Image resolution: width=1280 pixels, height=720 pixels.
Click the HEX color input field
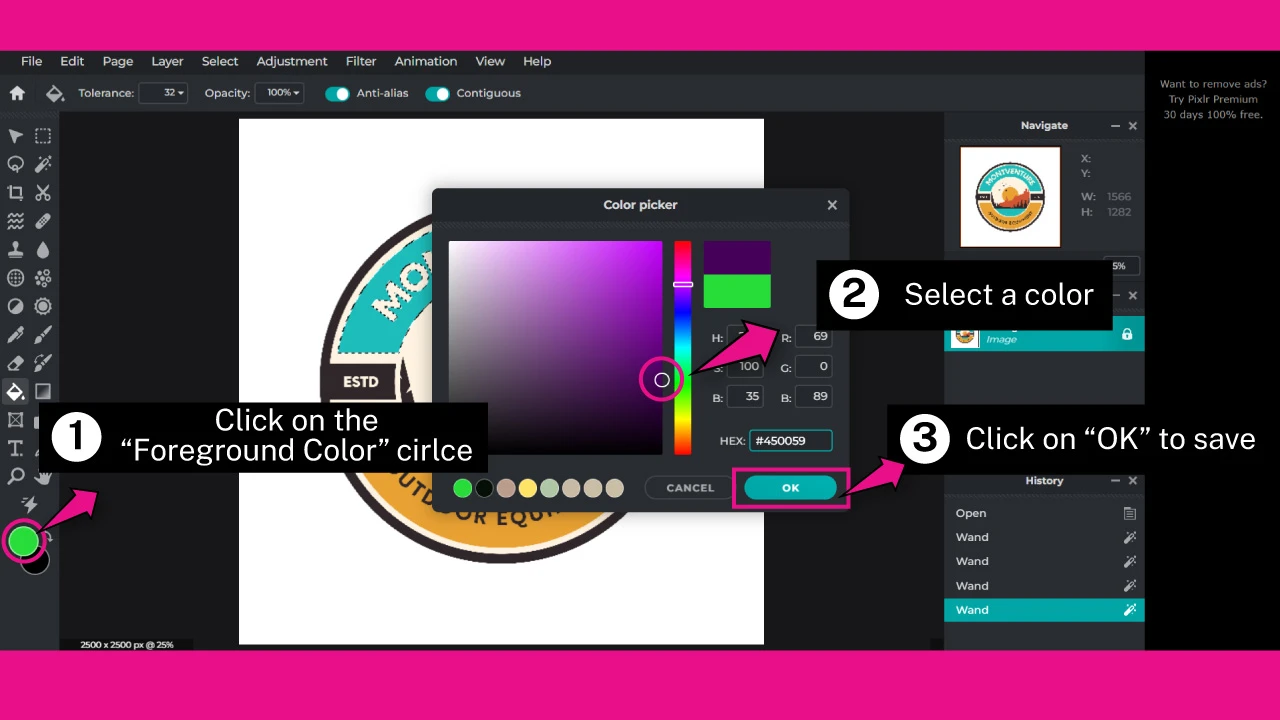pyautogui.click(x=790, y=441)
